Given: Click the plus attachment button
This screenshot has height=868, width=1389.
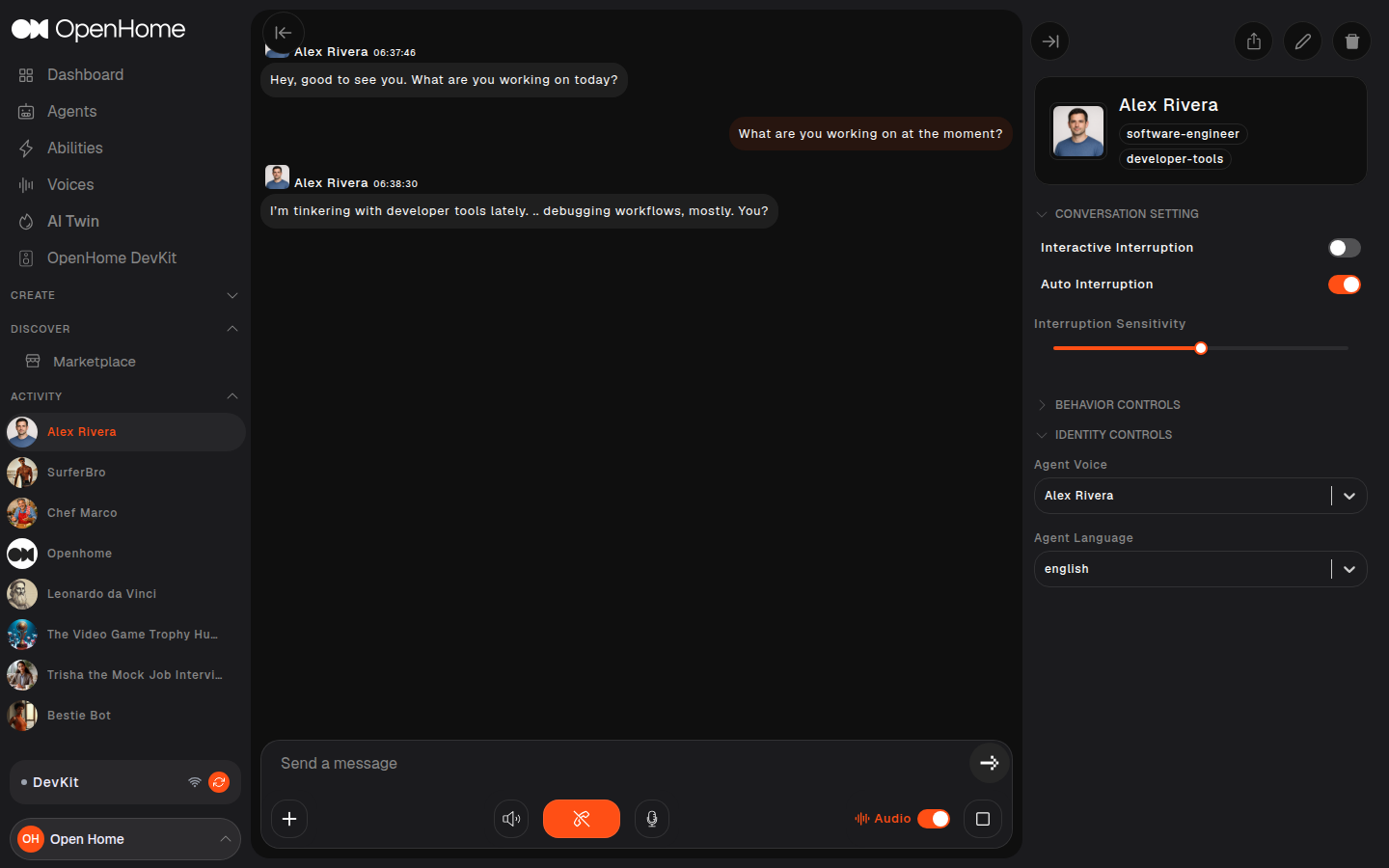Looking at the screenshot, I should 289,819.
